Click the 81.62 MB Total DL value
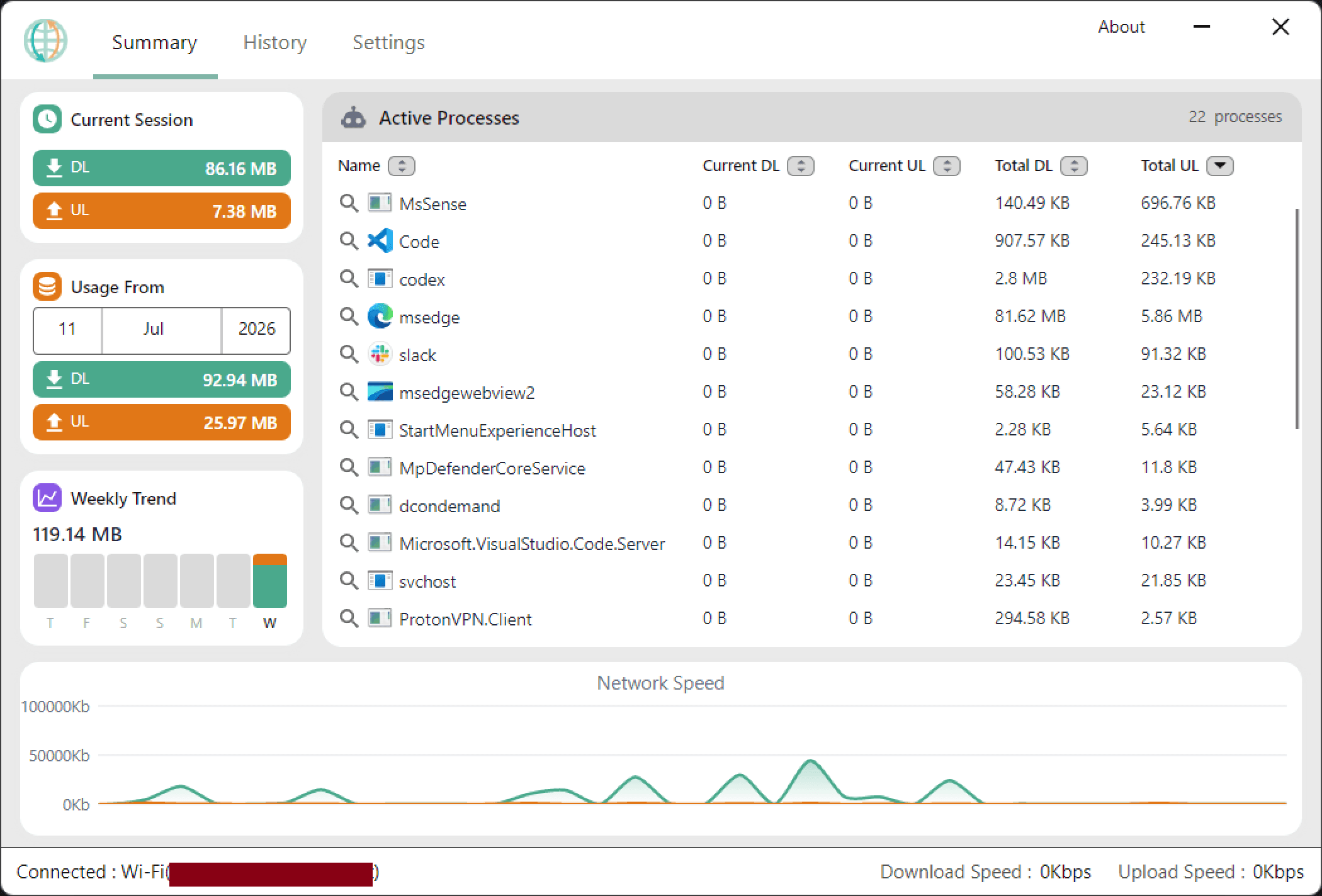The height and width of the screenshot is (896, 1322). click(x=1030, y=316)
